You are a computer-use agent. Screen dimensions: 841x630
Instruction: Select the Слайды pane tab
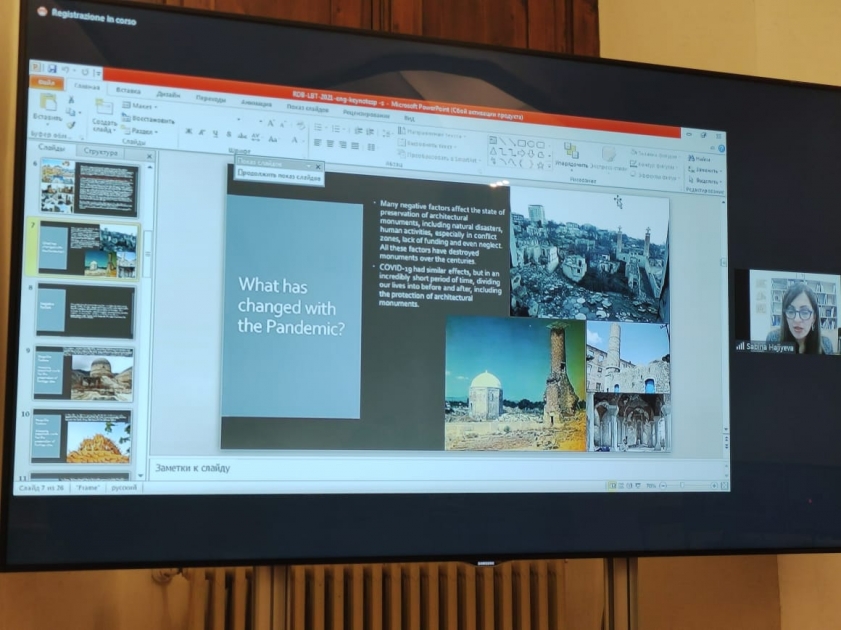click(x=52, y=147)
